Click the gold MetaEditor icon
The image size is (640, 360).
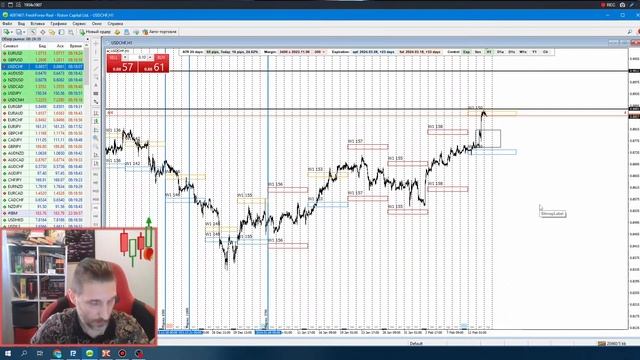point(117,32)
